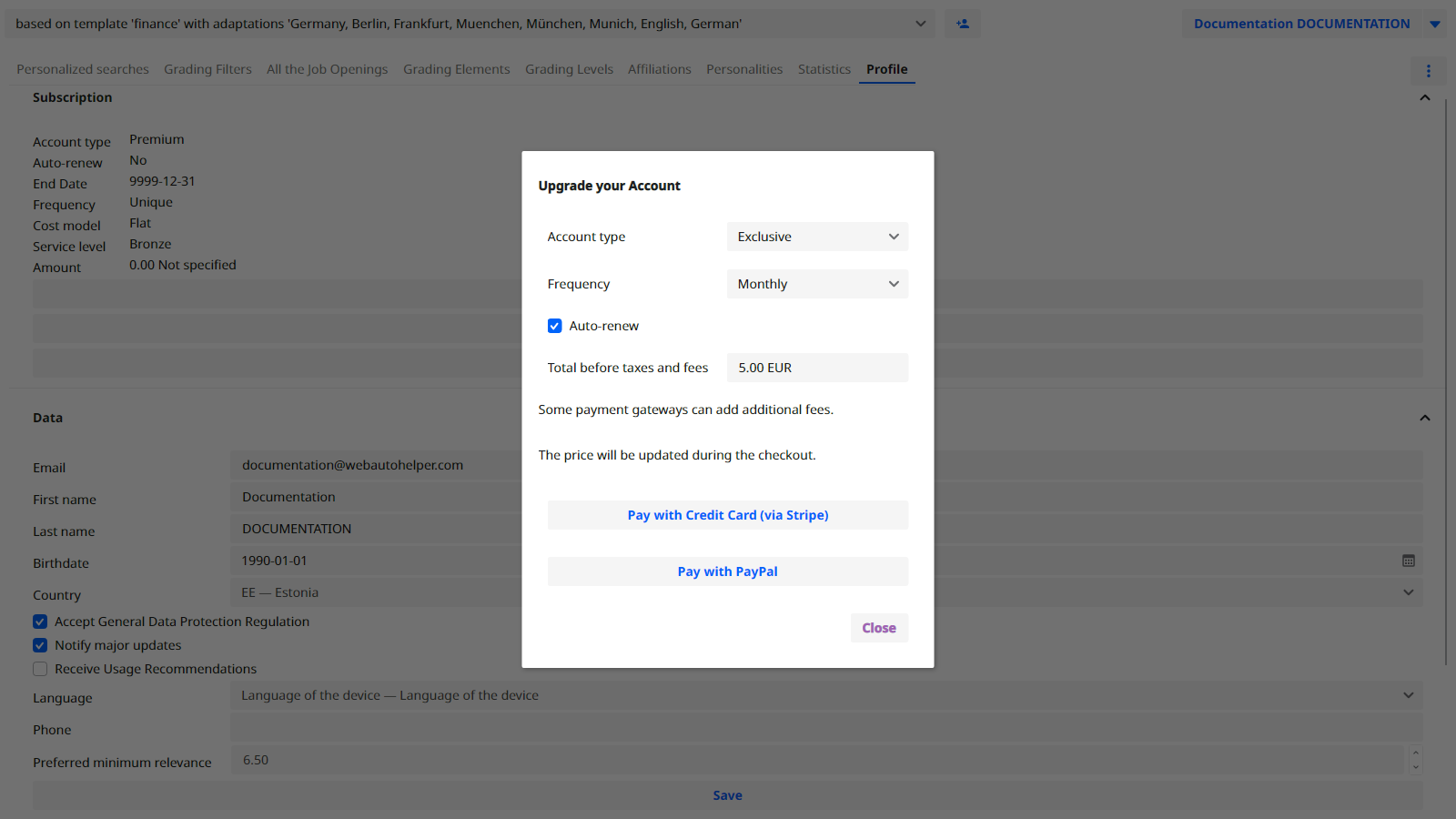Open the Documentation account dropdown arrow

click(x=1435, y=25)
